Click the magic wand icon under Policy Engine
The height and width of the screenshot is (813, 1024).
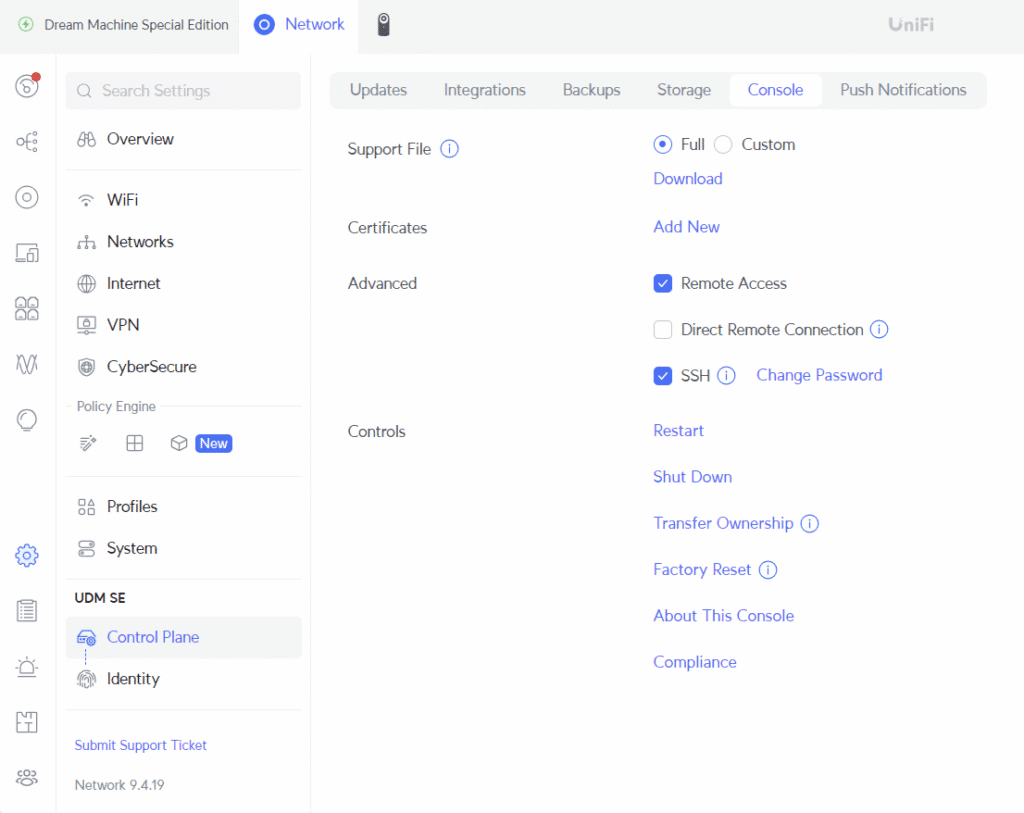(x=88, y=443)
